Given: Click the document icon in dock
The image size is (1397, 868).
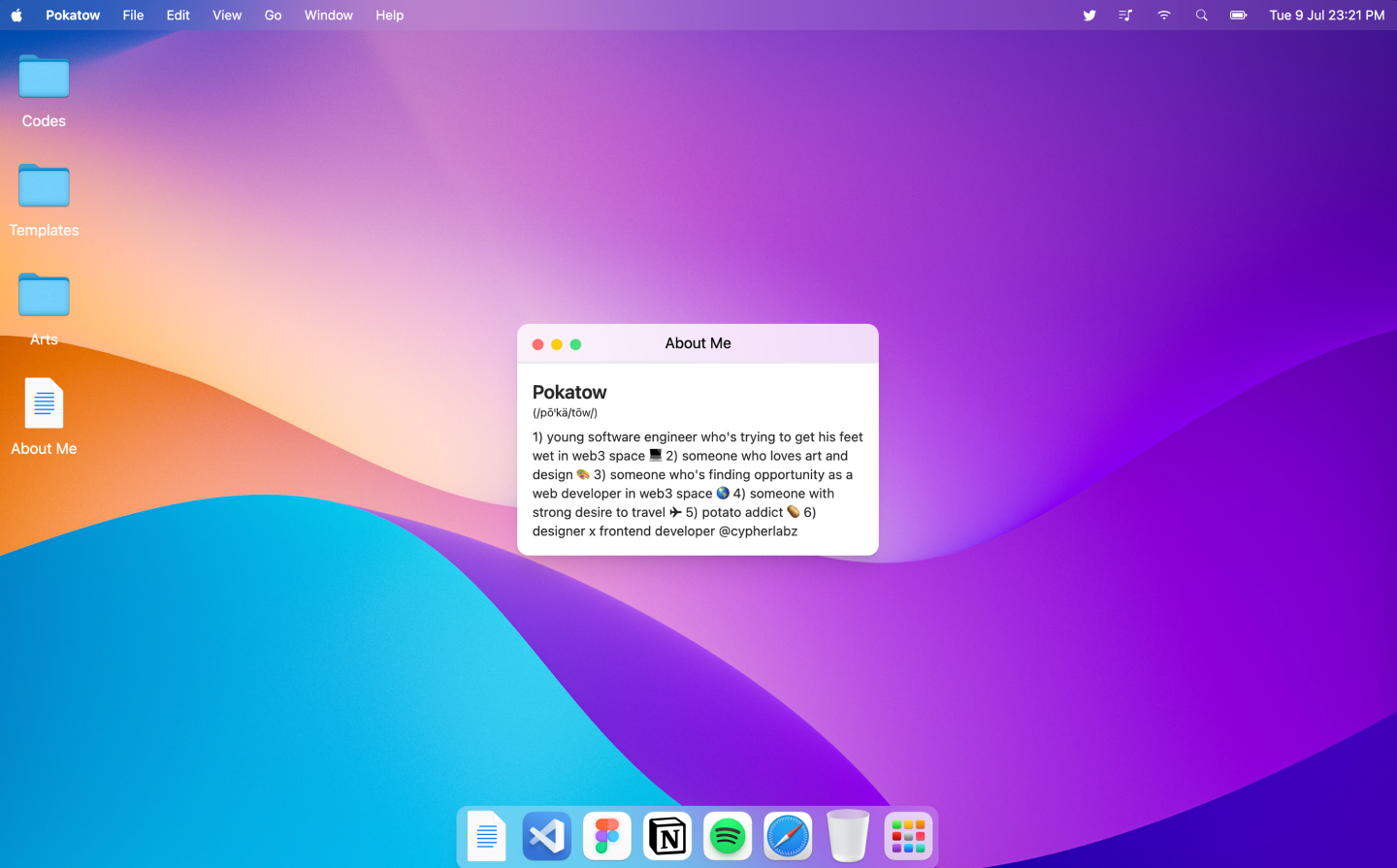Looking at the screenshot, I should [x=487, y=836].
